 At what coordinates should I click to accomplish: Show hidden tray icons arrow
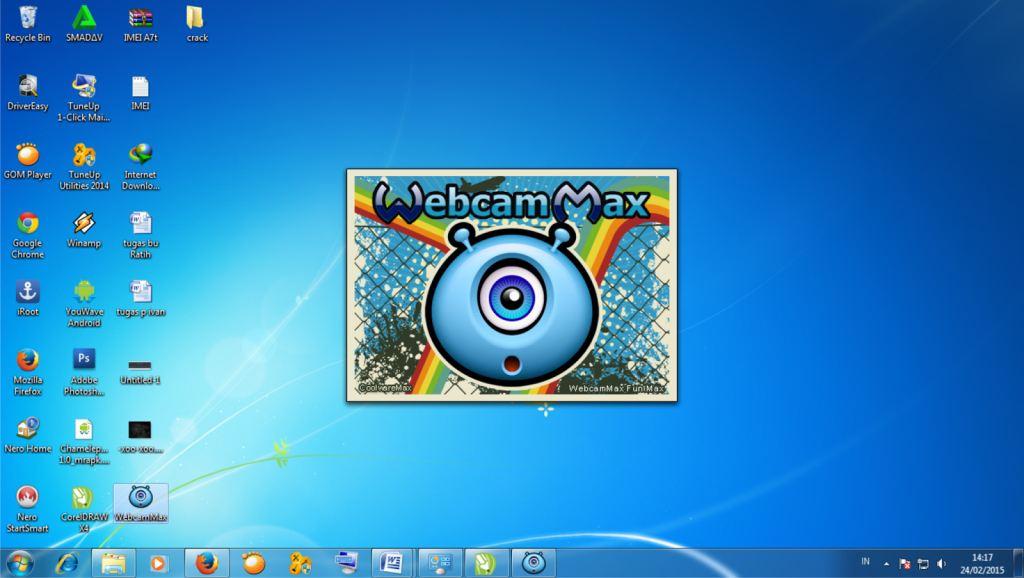click(886, 564)
